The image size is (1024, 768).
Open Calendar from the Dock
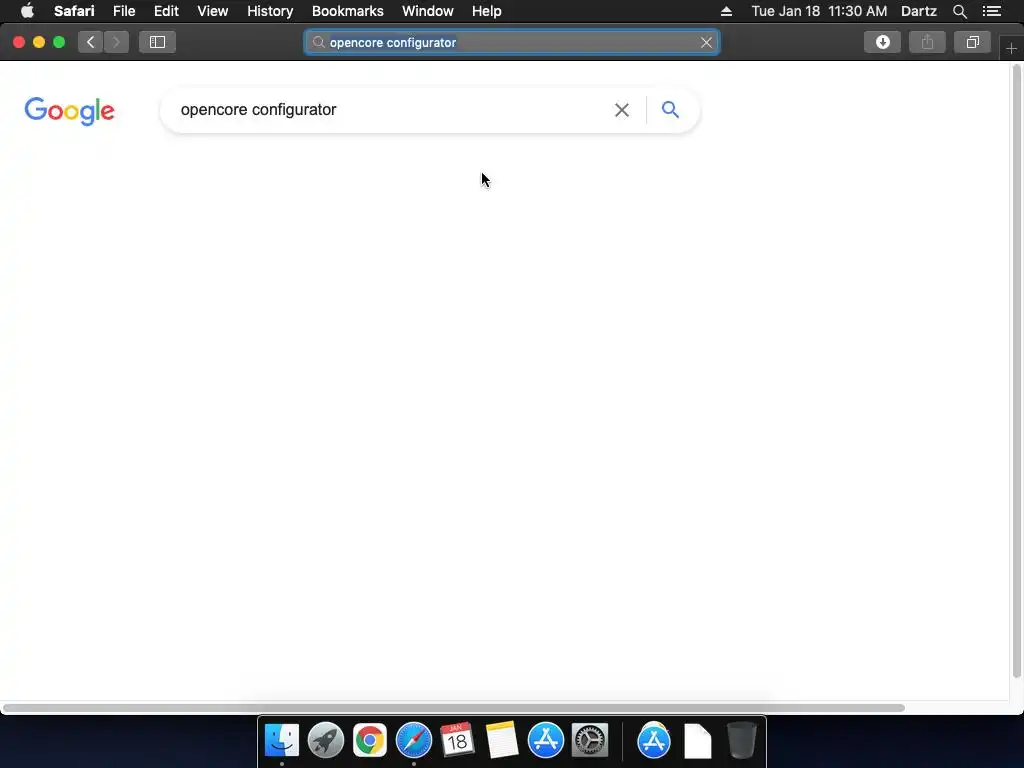[457, 741]
